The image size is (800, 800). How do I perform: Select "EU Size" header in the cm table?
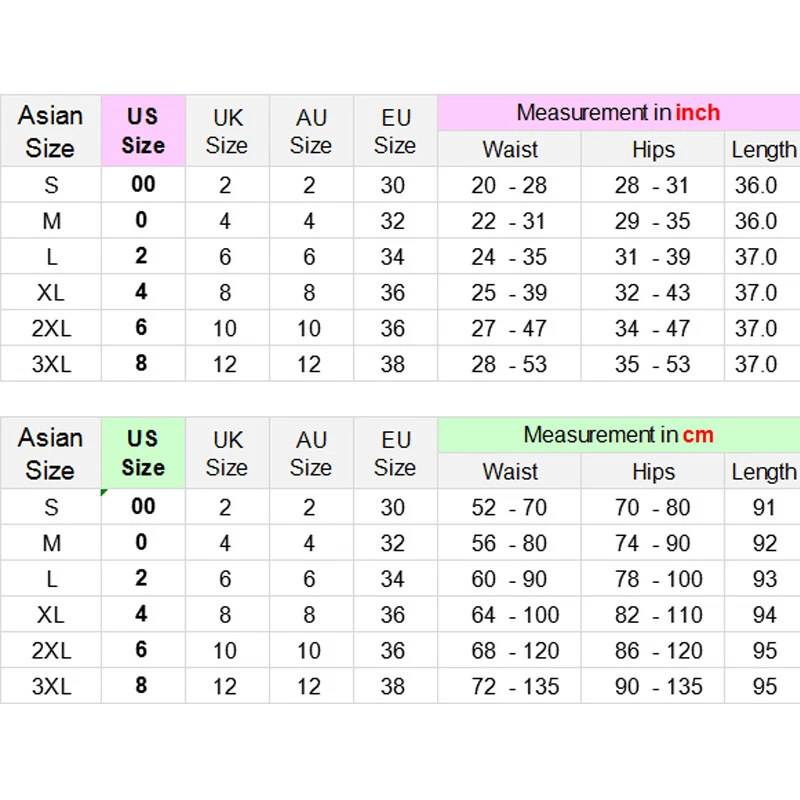395,453
